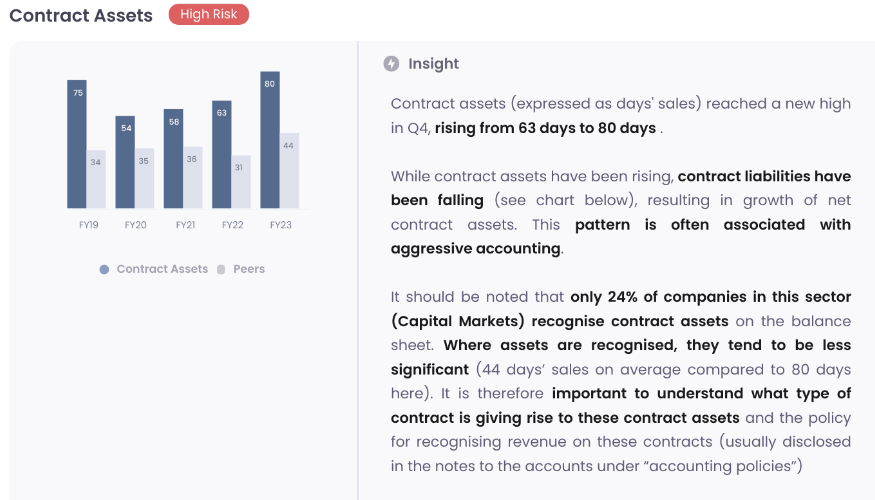Click the FY19 axis label
Viewport: 875px width, 500px height.
(88, 225)
